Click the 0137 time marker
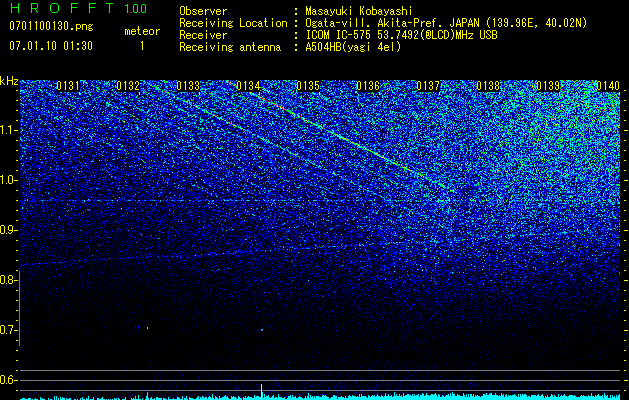This screenshot has width=629, height=400. click(x=428, y=86)
